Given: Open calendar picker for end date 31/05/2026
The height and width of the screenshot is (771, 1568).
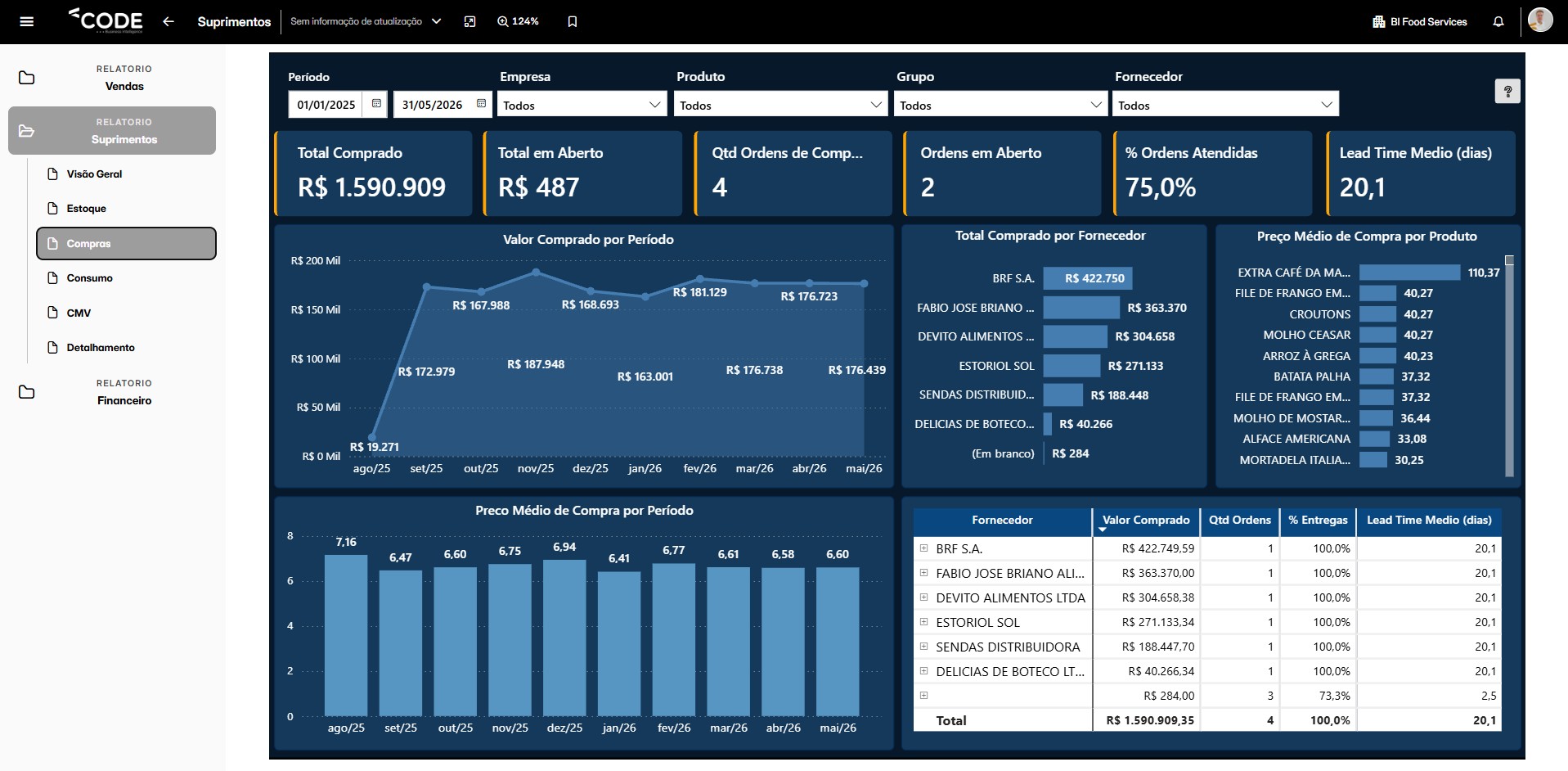Looking at the screenshot, I should click(481, 104).
